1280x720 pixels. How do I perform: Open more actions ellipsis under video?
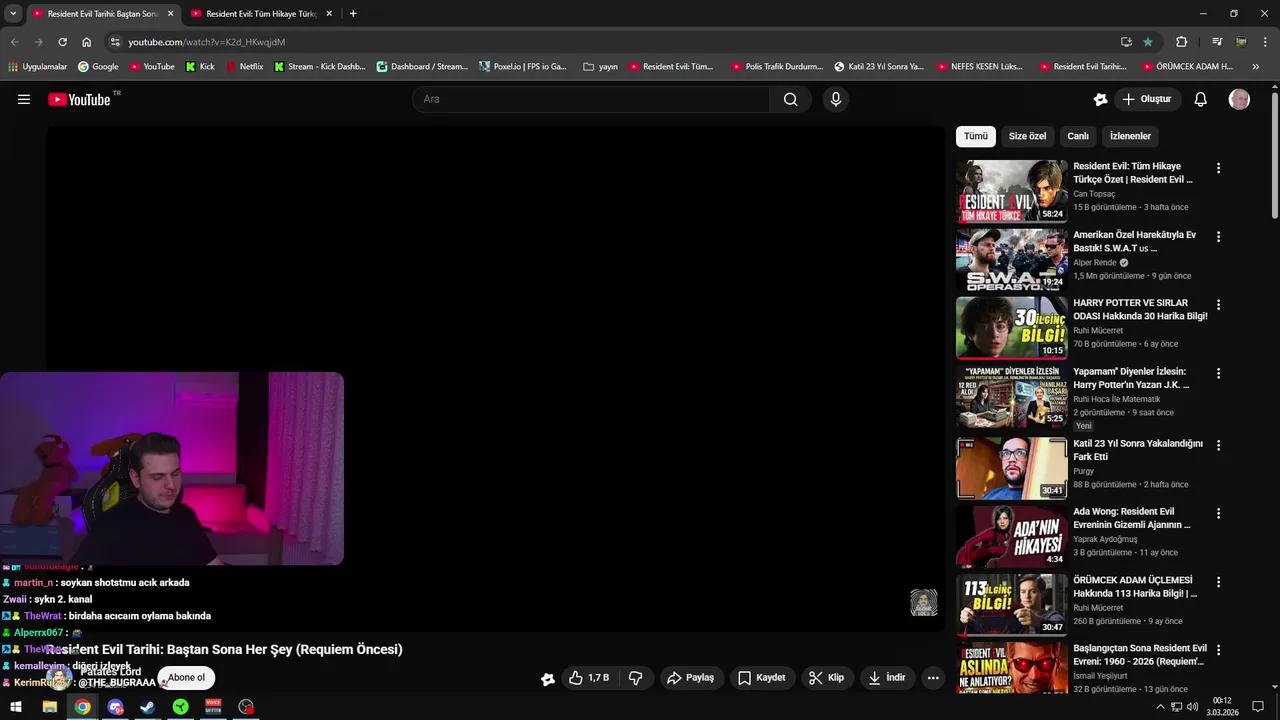tap(933, 678)
